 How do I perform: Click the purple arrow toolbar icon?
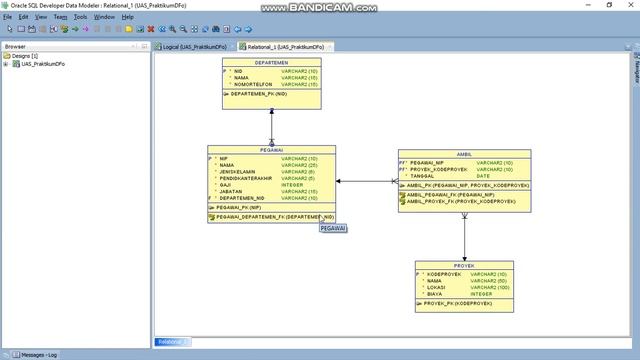point(86,29)
